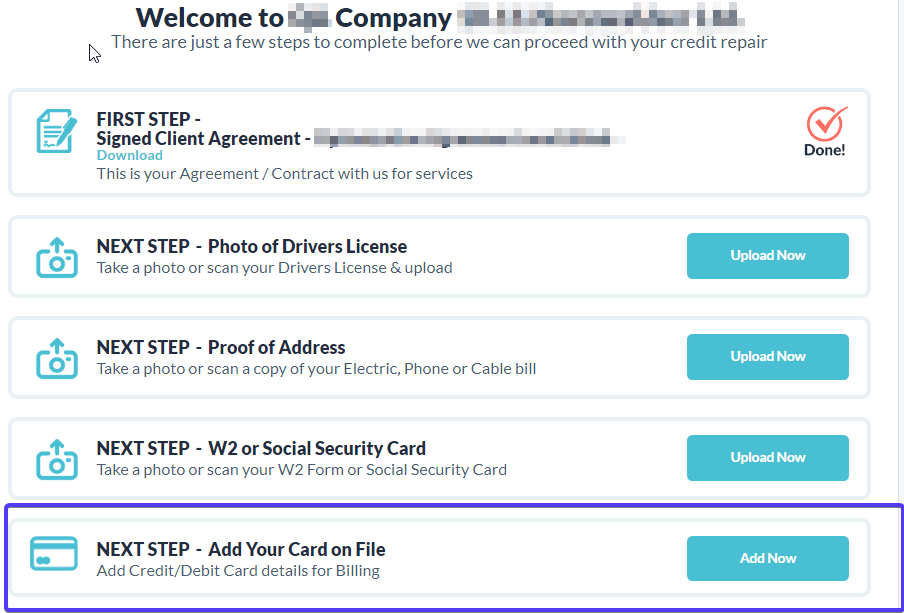The height and width of the screenshot is (613, 904).
Task: Click the signed agreement document icon
Action: [56, 131]
